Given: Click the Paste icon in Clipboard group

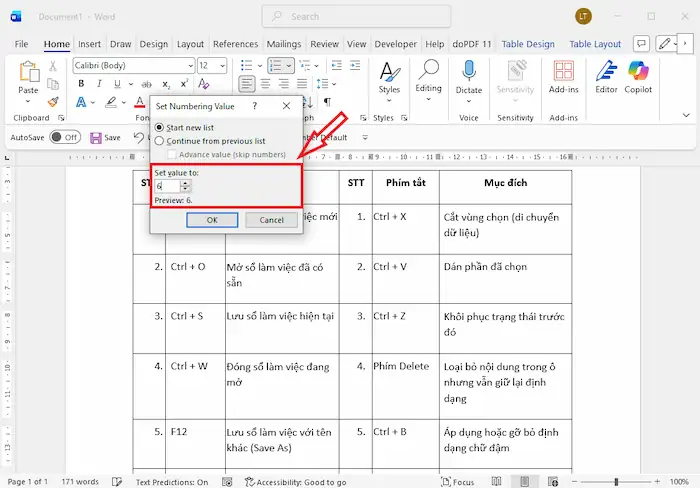Looking at the screenshot, I should coord(30,76).
